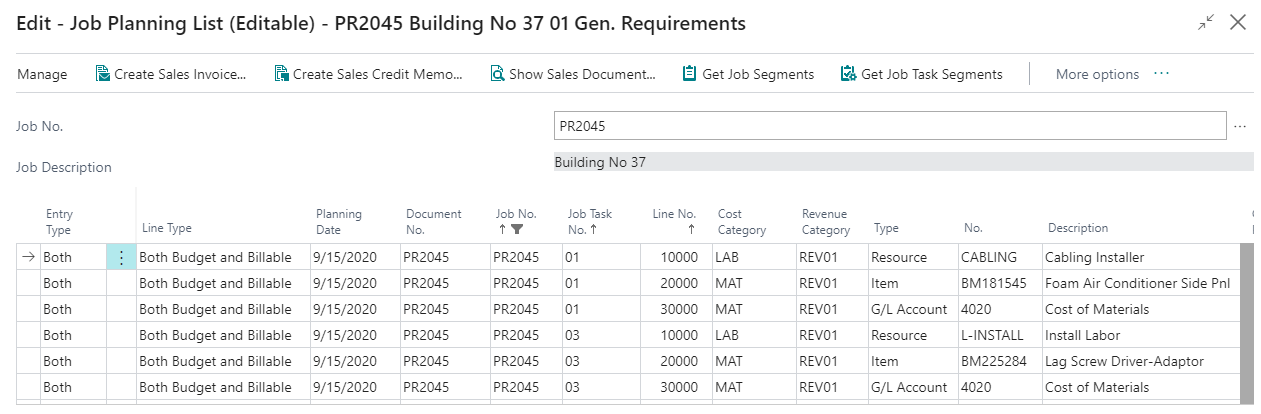1261x414 pixels.
Task: Click the Get Job Task Segments icon
Action: point(848,74)
